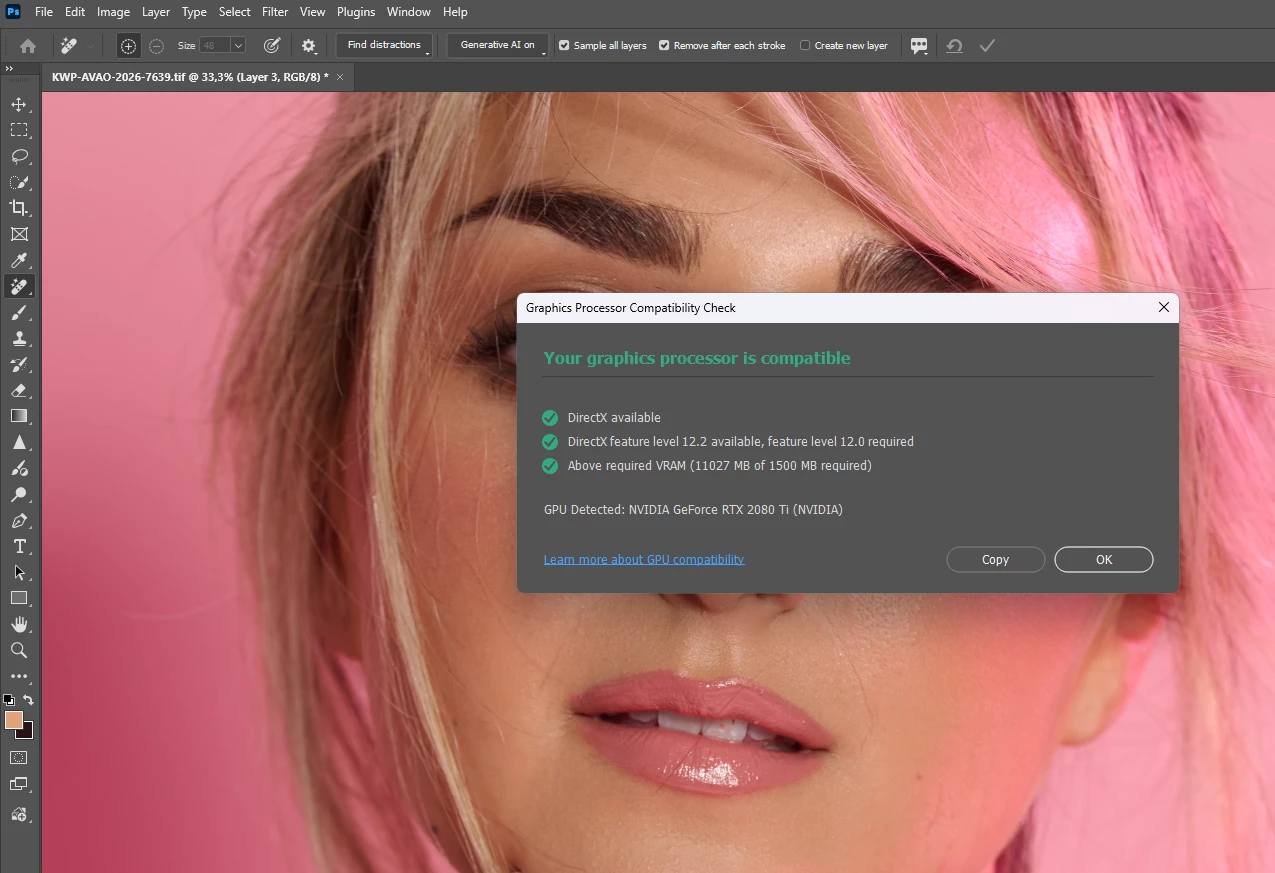Screen dimensions: 1275x873
Task: Select the Rectangle shape tool
Action: click(19, 598)
